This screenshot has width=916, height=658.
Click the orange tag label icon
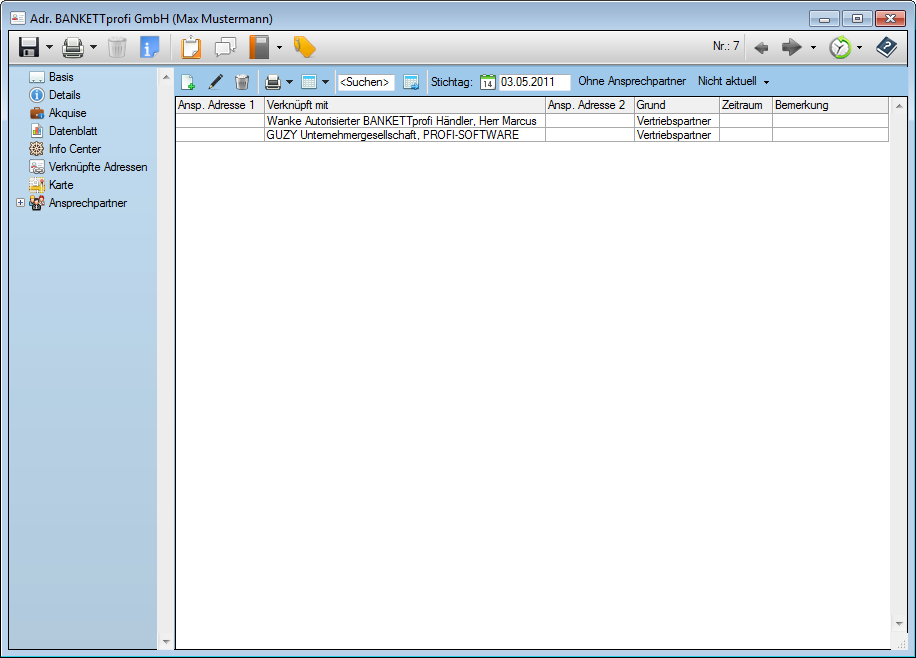(x=304, y=47)
